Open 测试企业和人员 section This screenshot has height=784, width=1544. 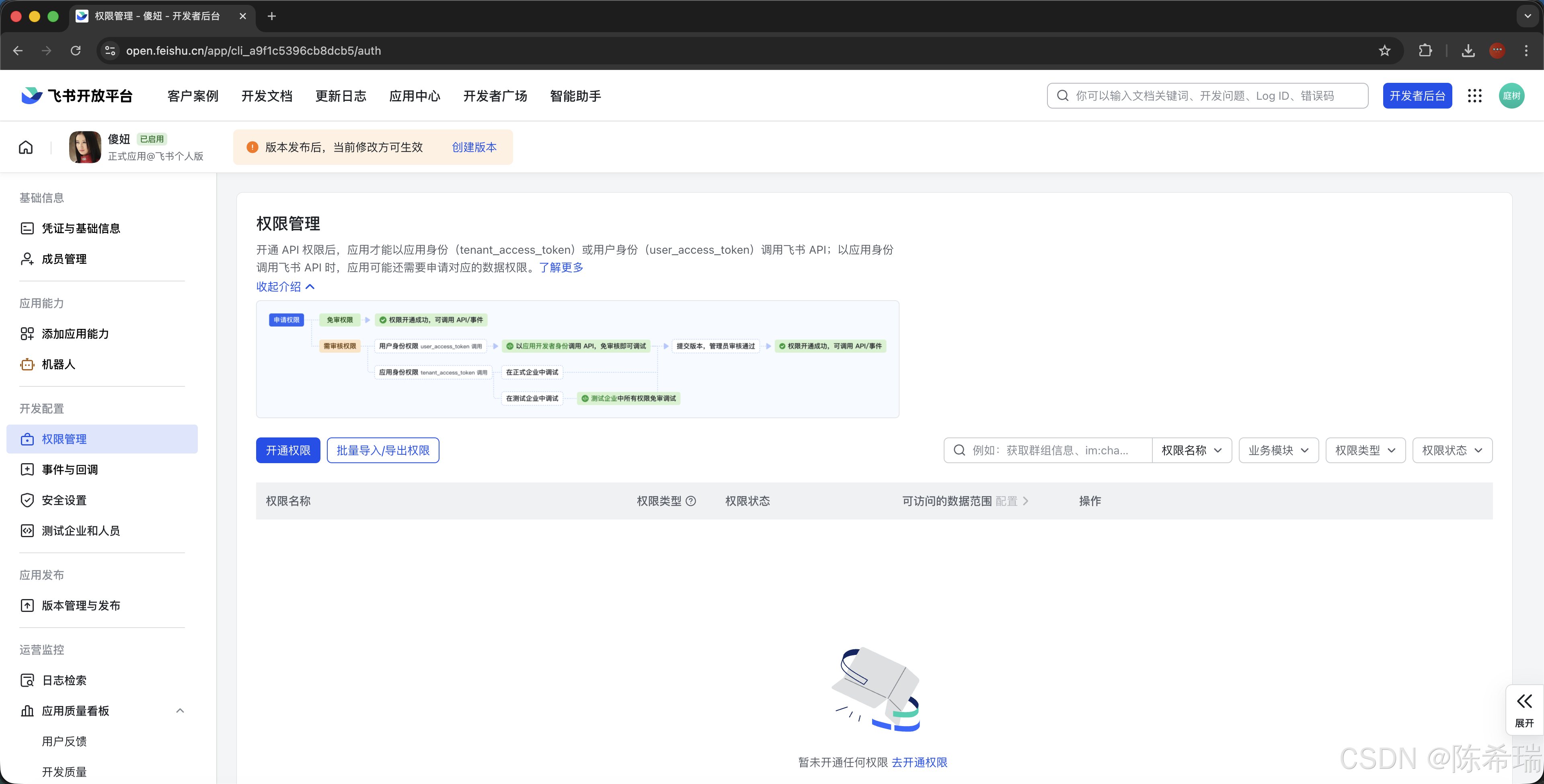pos(80,530)
